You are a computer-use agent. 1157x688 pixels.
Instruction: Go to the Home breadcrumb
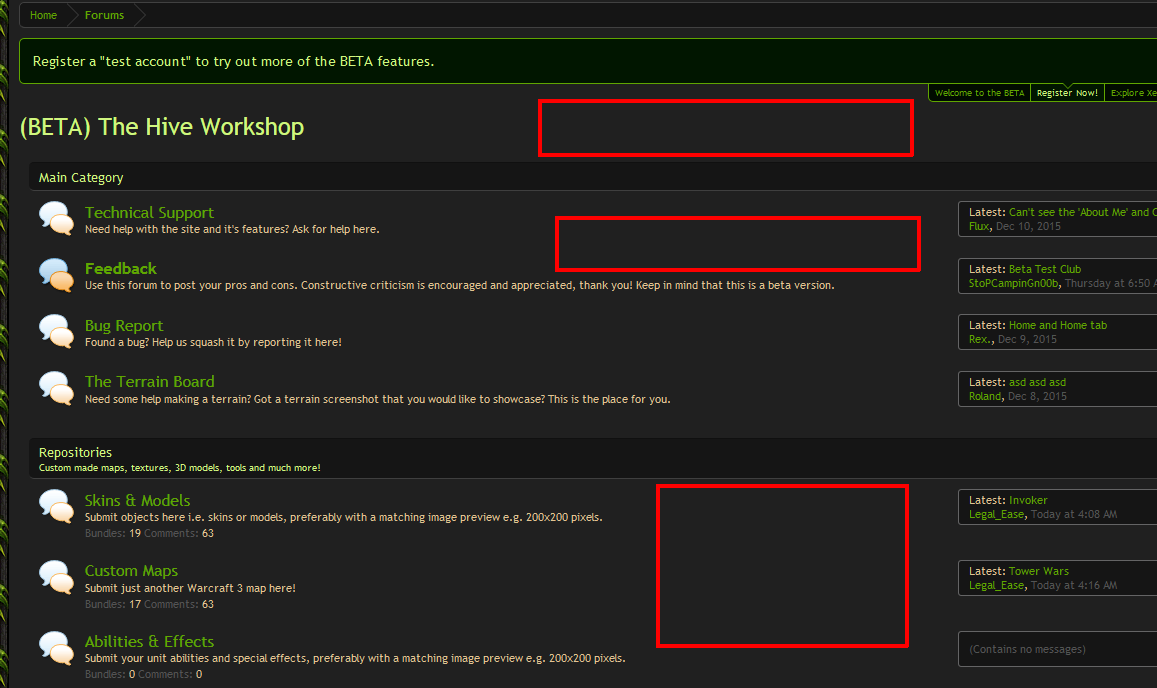point(44,15)
